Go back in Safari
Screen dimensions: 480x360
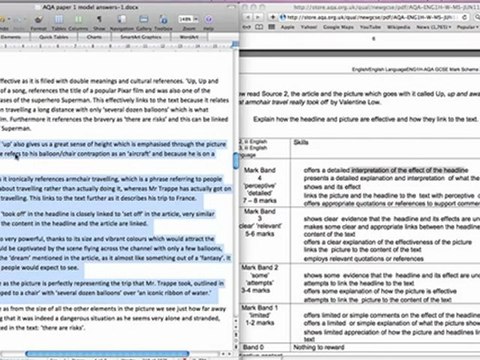click(x=248, y=17)
